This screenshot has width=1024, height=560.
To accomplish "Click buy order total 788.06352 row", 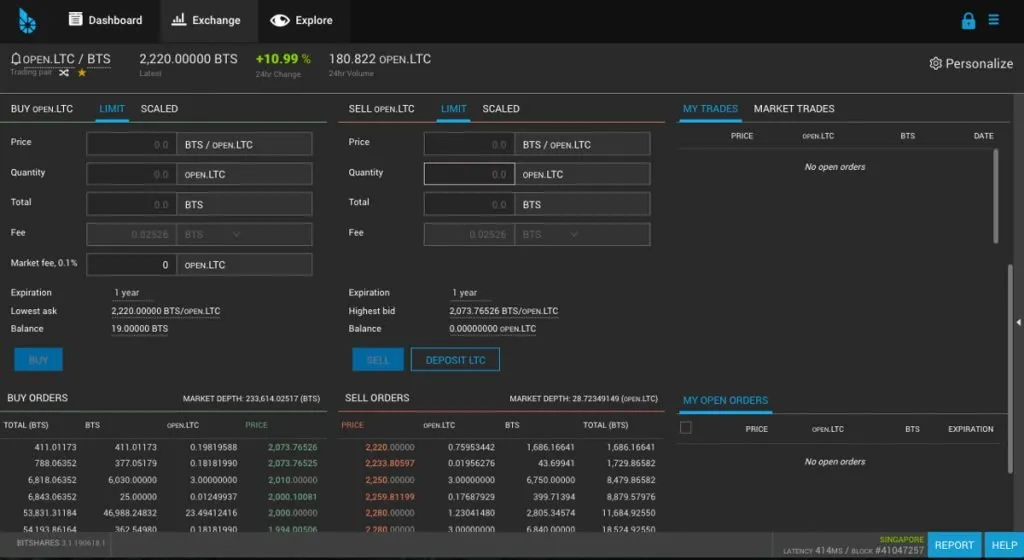I will click(x=163, y=463).
